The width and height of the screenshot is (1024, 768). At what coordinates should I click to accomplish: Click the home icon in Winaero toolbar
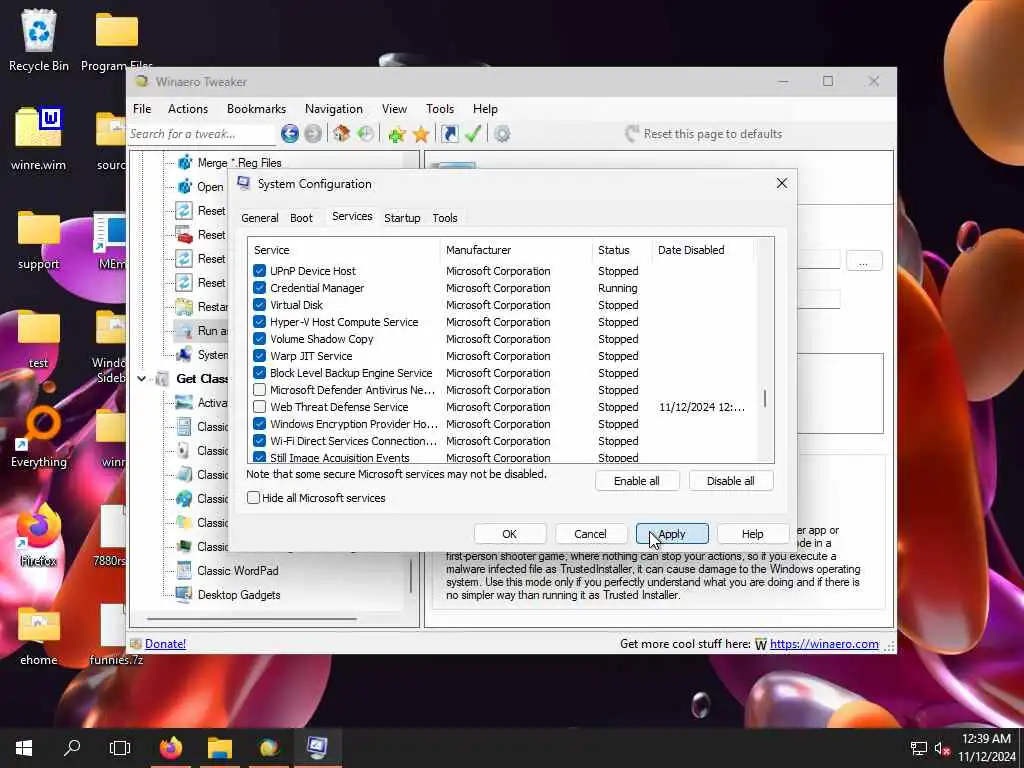tap(341, 134)
